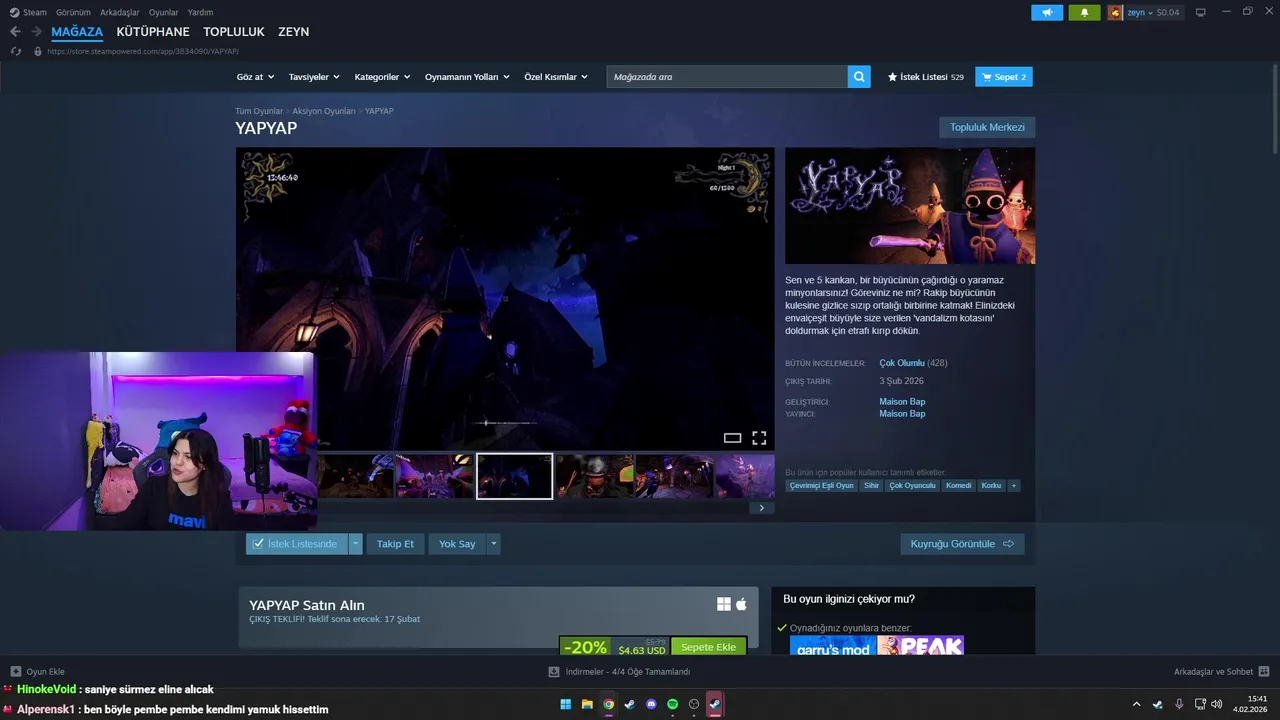The height and width of the screenshot is (720, 1280).
Task: Expand the Kategoriler menu
Action: [x=382, y=77]
